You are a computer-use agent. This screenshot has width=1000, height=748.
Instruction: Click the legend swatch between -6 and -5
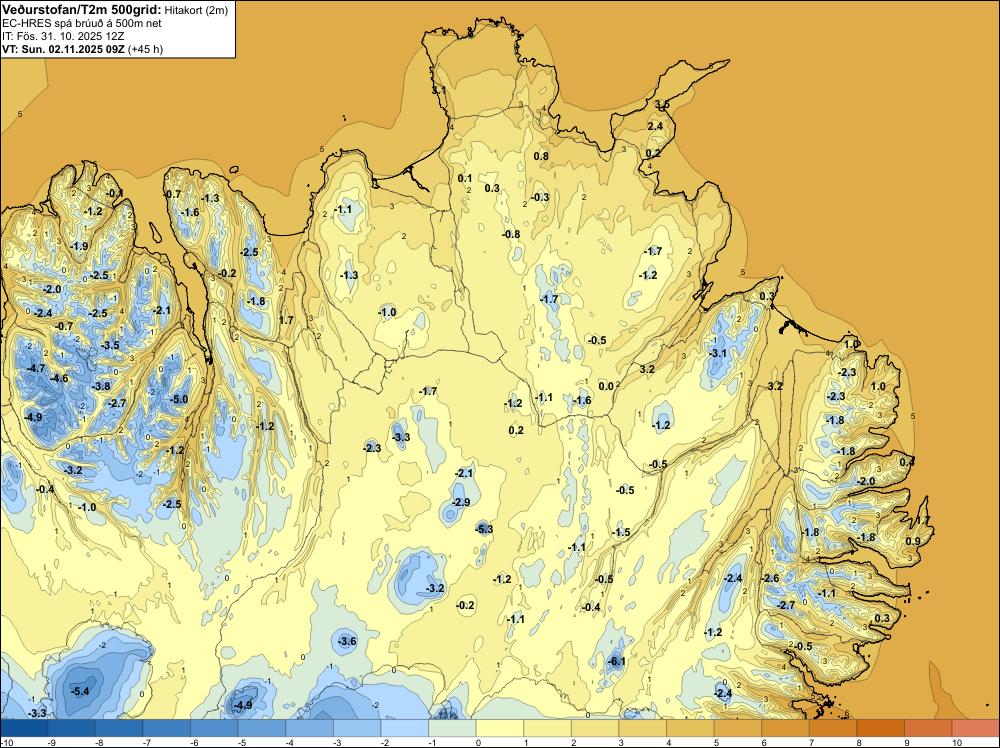pyautogui.click(x=214, y=728)
